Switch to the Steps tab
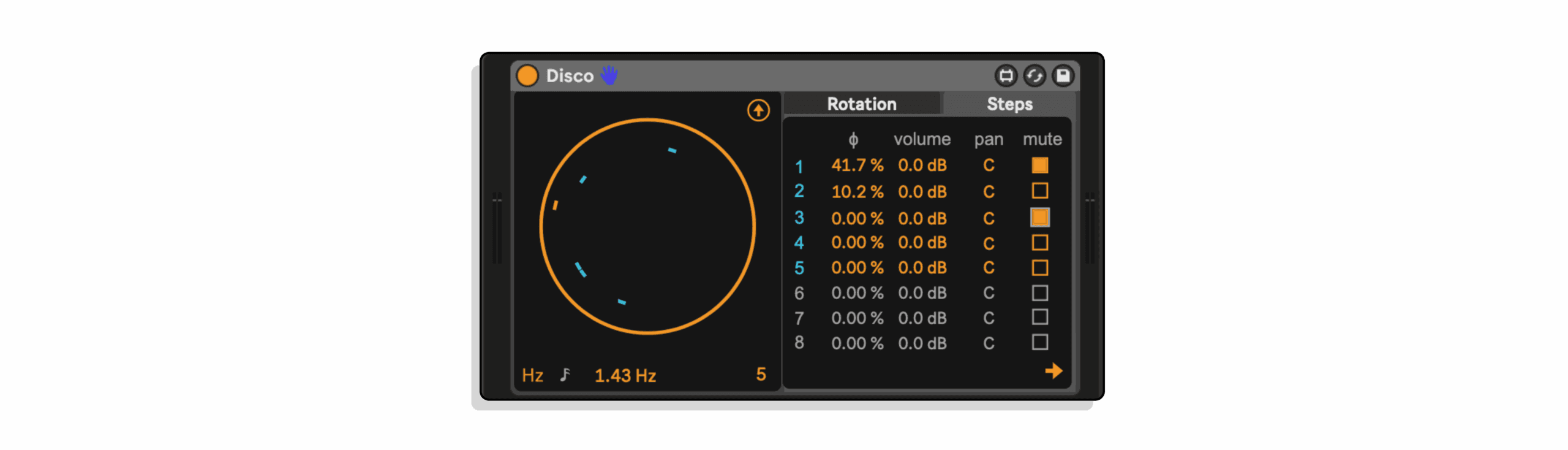Screen dimensions: 1568x450 coord(1009,104)
